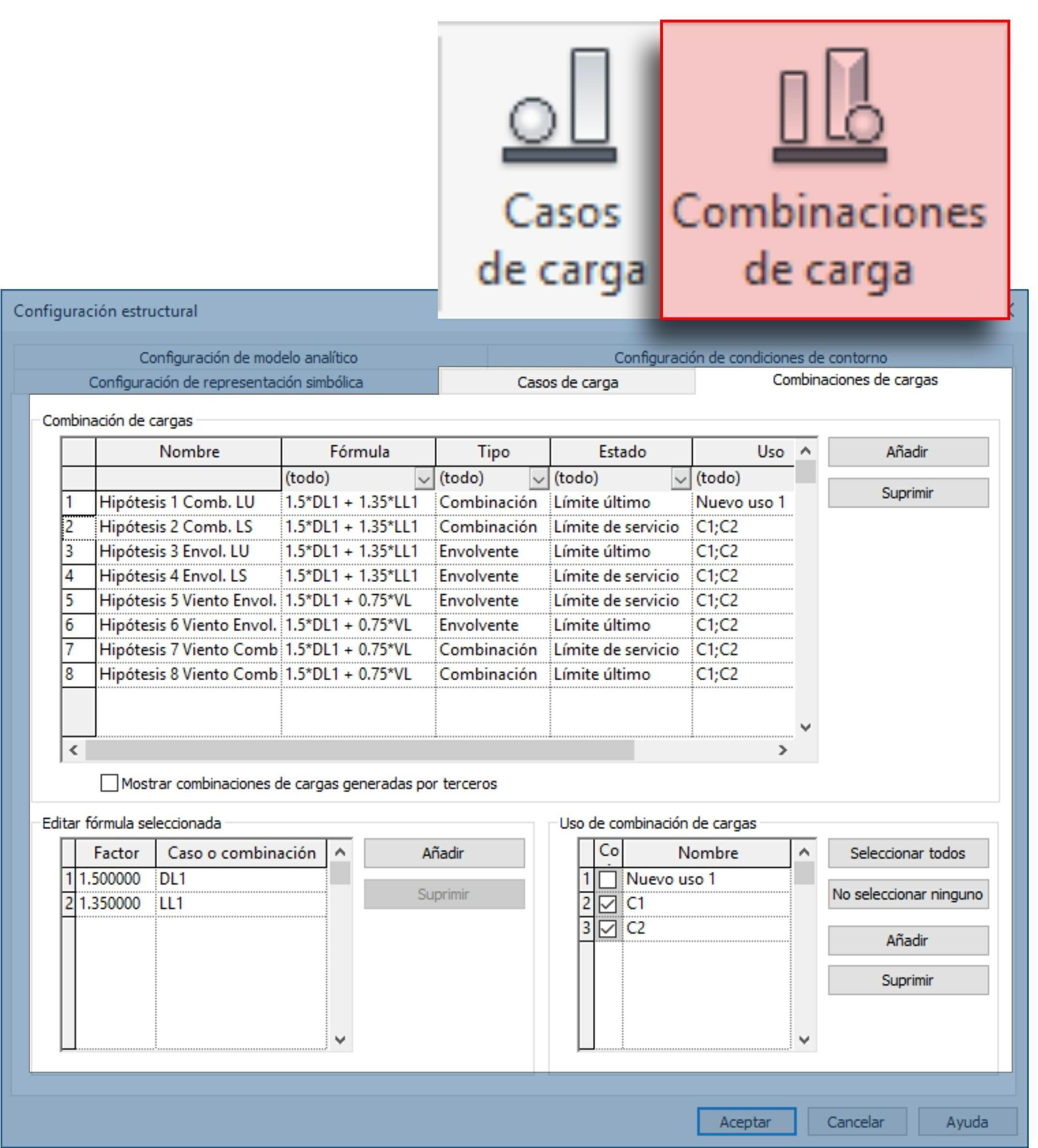Click Seleccionar todos button
Screen dimensions: 1038x1148
click(x=908, y=853)
